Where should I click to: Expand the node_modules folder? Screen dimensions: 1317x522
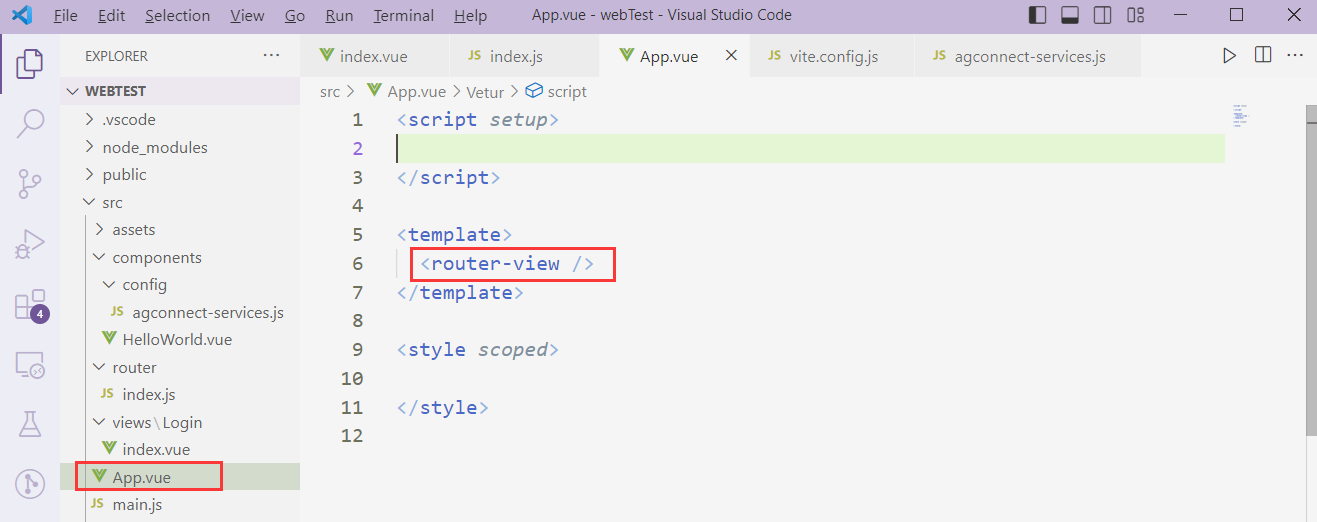[x=154, y=147]
